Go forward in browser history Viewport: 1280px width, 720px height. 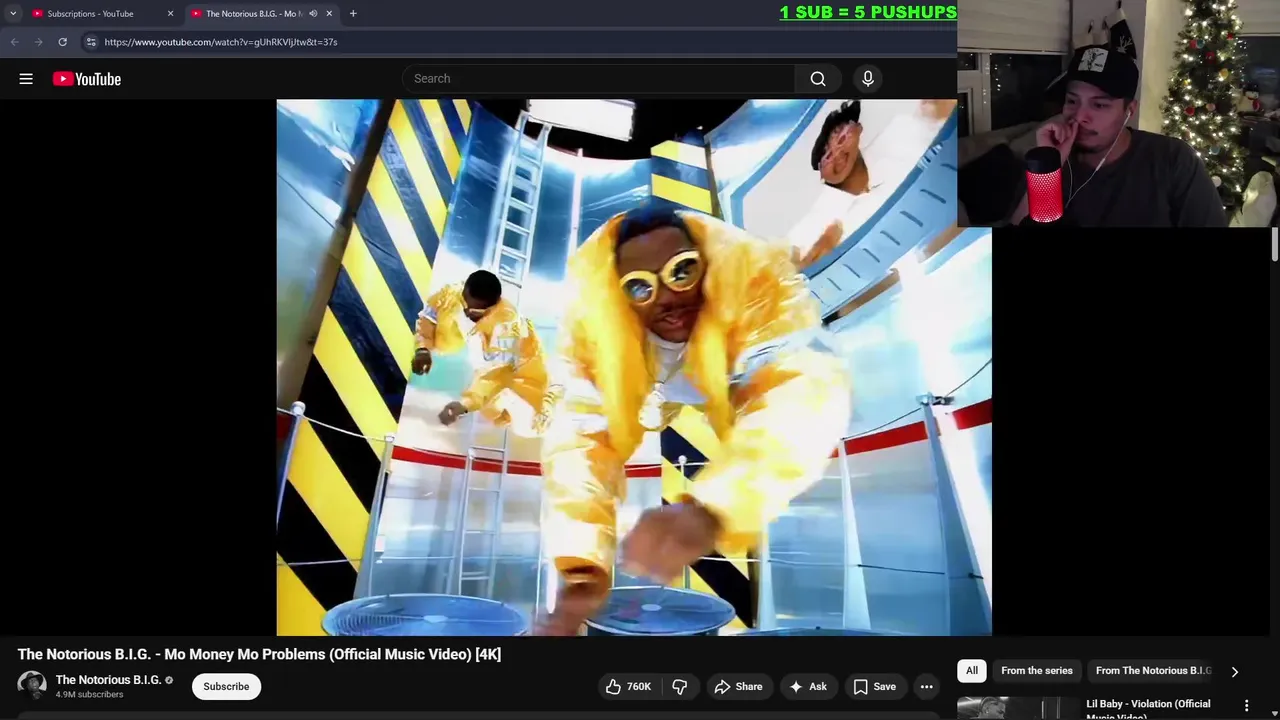click(x=38, y=42)
